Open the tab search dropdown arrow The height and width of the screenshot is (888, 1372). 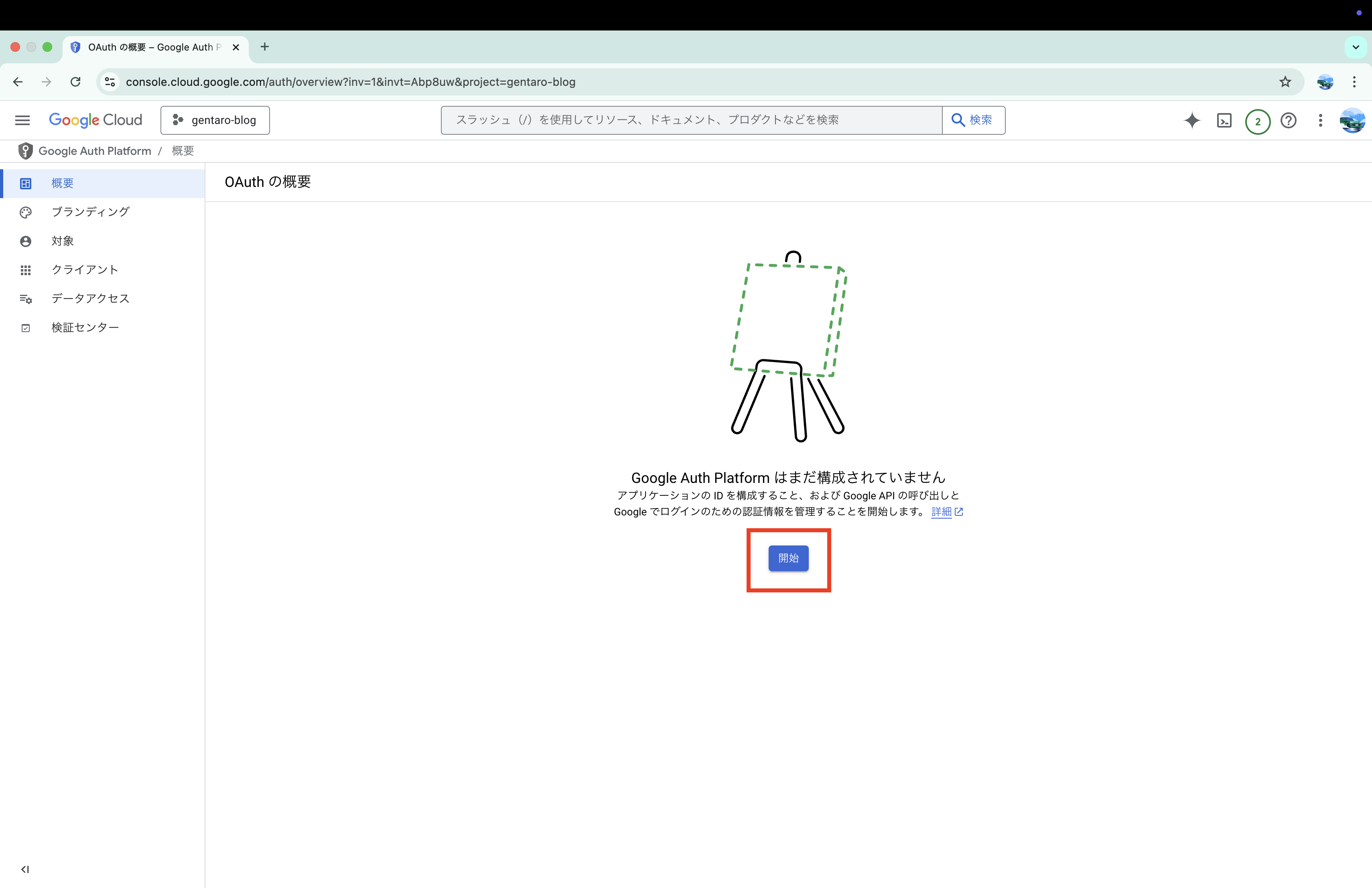[x=1355, y=47]
